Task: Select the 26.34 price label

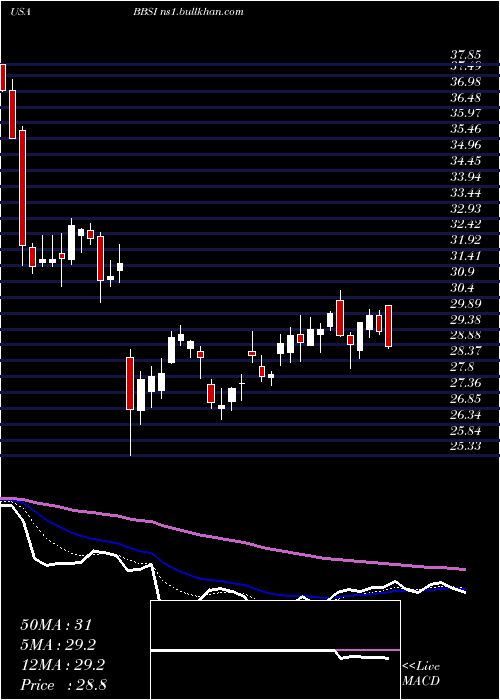Action: coord(466,415)
